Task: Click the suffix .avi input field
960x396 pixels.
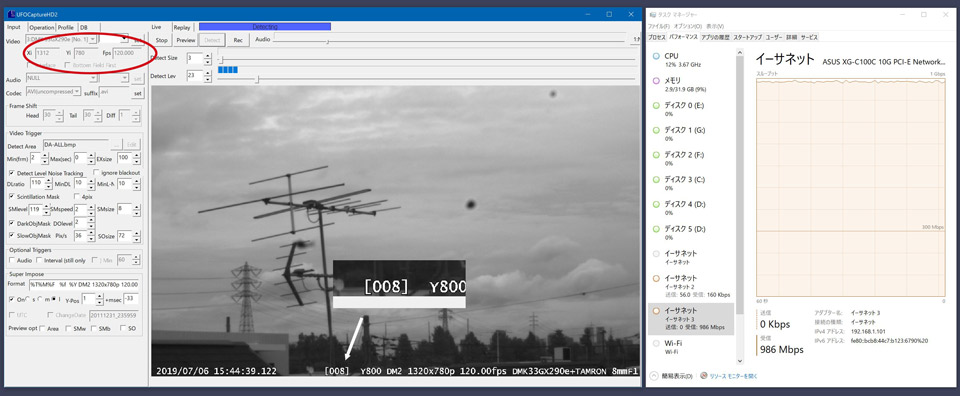Action: 114,92
